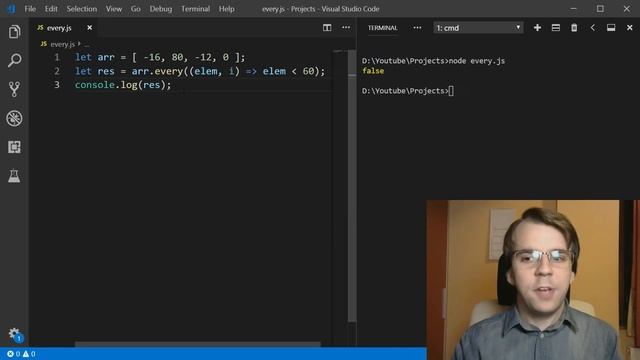Select the TERMINAL panel tab
The image size is (640, 360).
(x=382, y=28)
